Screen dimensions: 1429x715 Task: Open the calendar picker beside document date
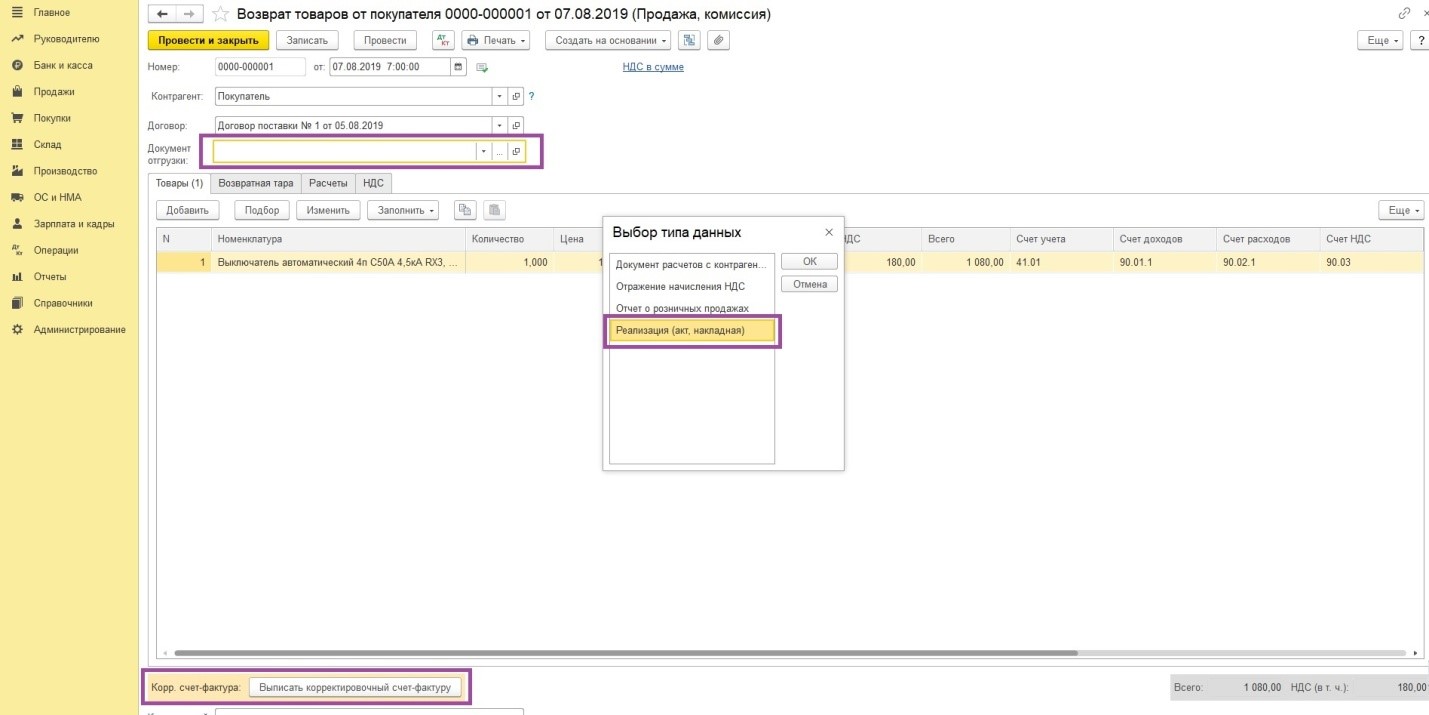click(x=459, y=67)
